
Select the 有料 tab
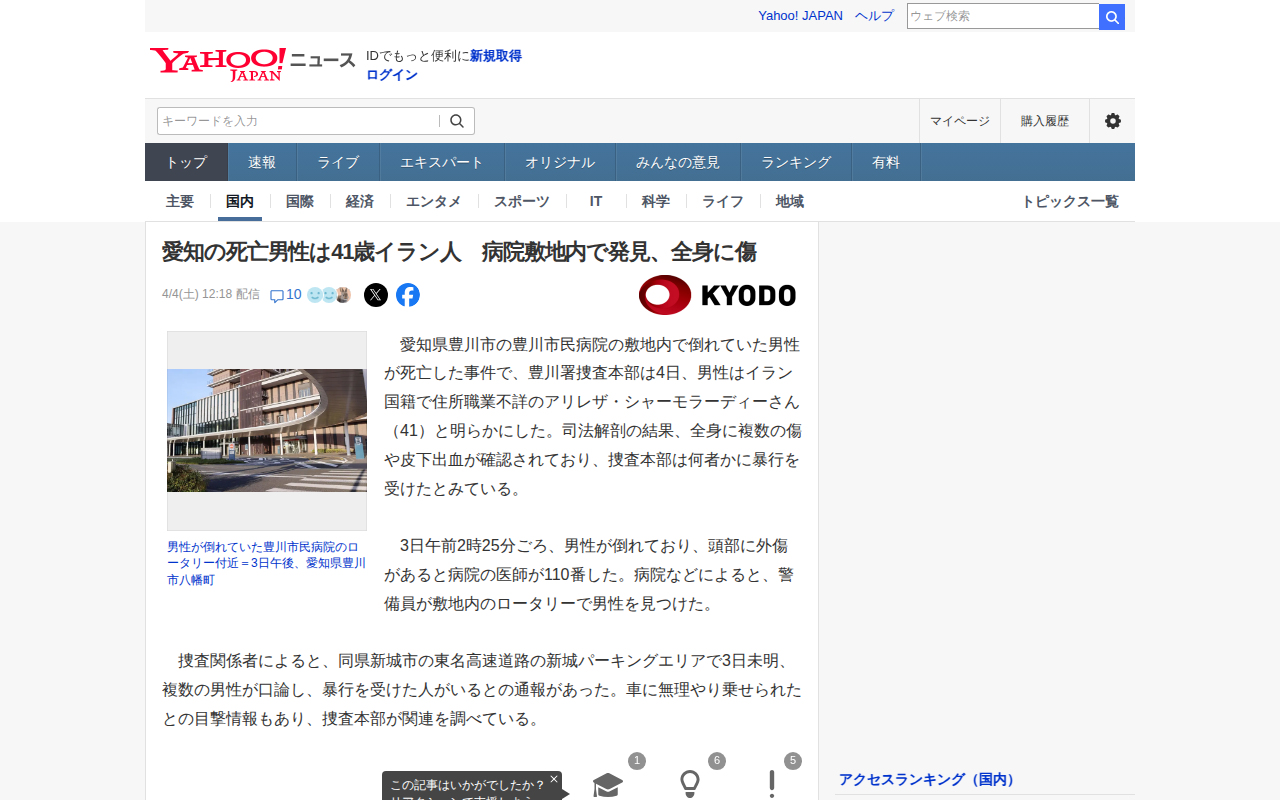point(886,162)
